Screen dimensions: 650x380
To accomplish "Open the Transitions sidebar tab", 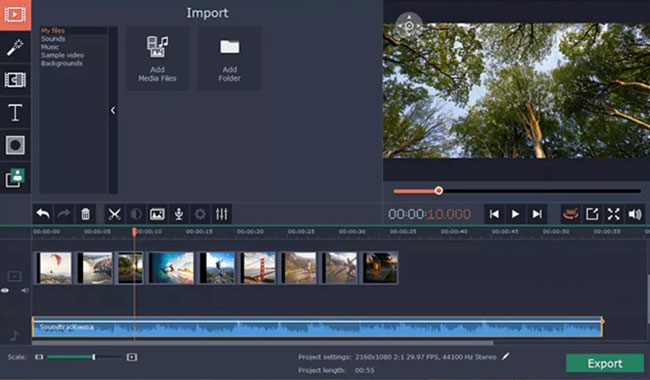I will tap(15, 80).
